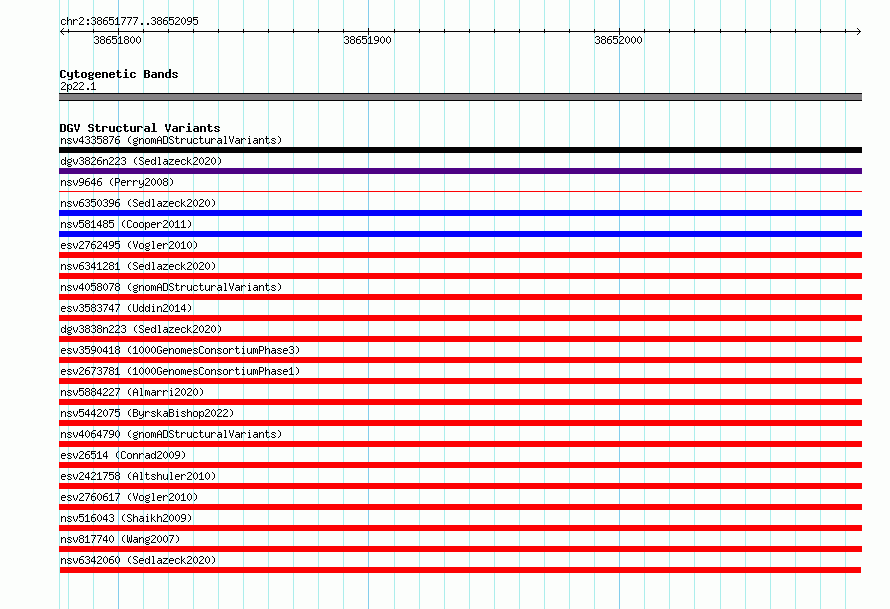Click the esv26514 Conrad2009 label

pos(123,455)
